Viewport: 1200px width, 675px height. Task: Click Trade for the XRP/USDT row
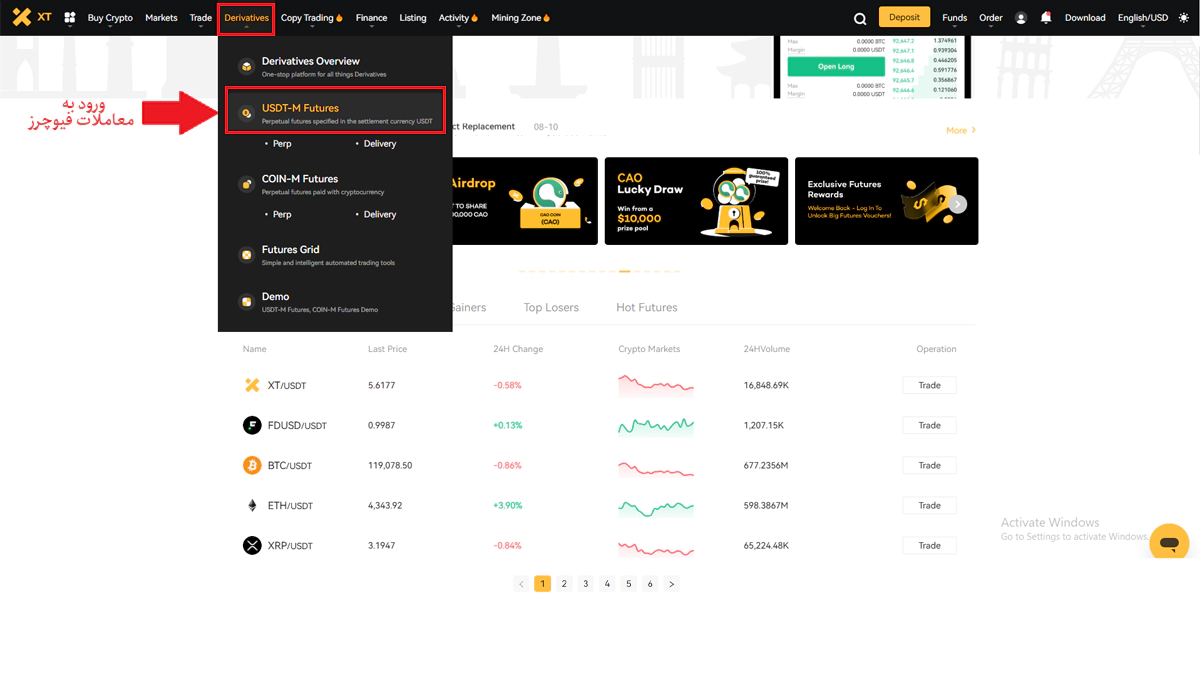click(930, 545)
